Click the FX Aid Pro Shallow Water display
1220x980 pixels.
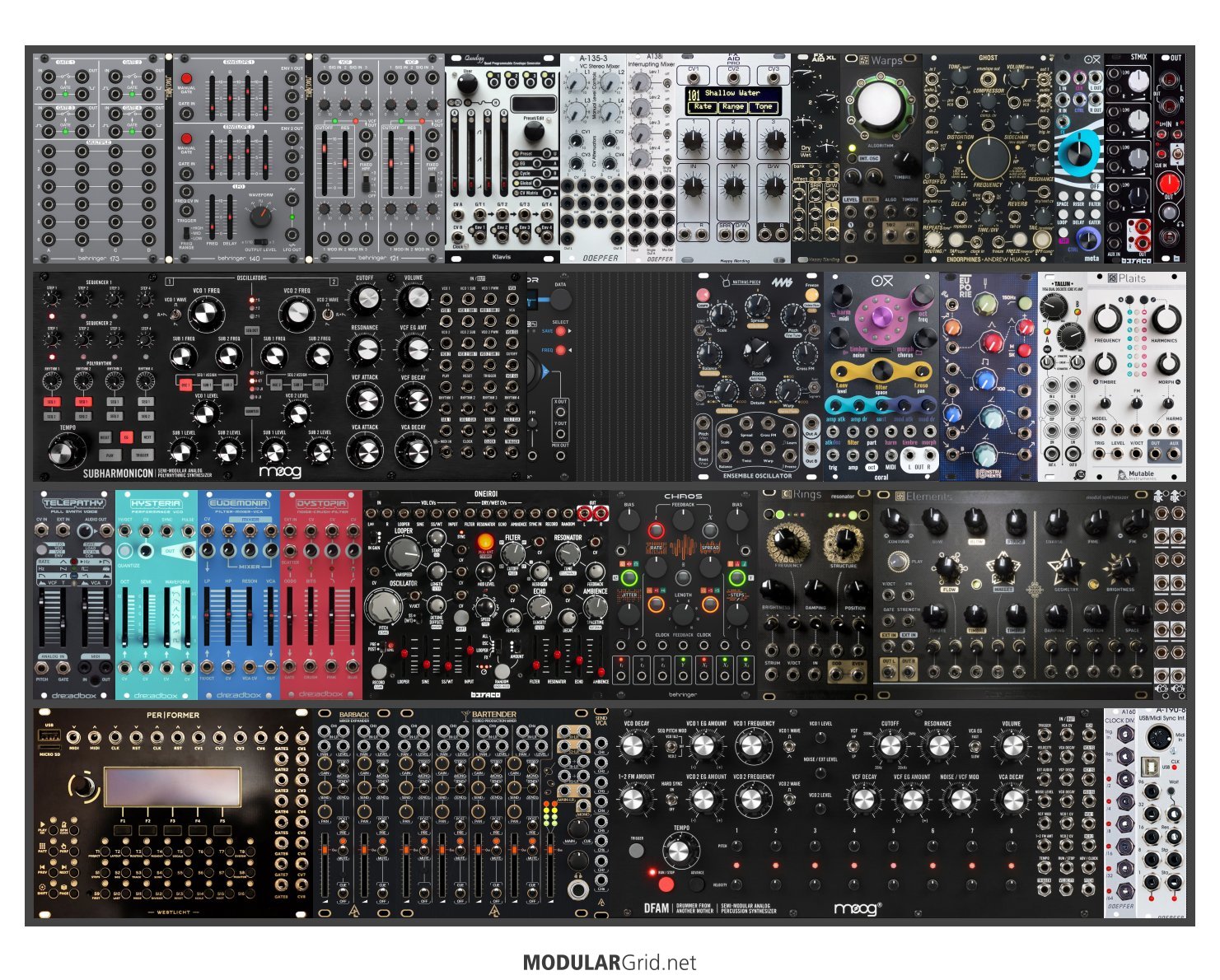(732, 100)
